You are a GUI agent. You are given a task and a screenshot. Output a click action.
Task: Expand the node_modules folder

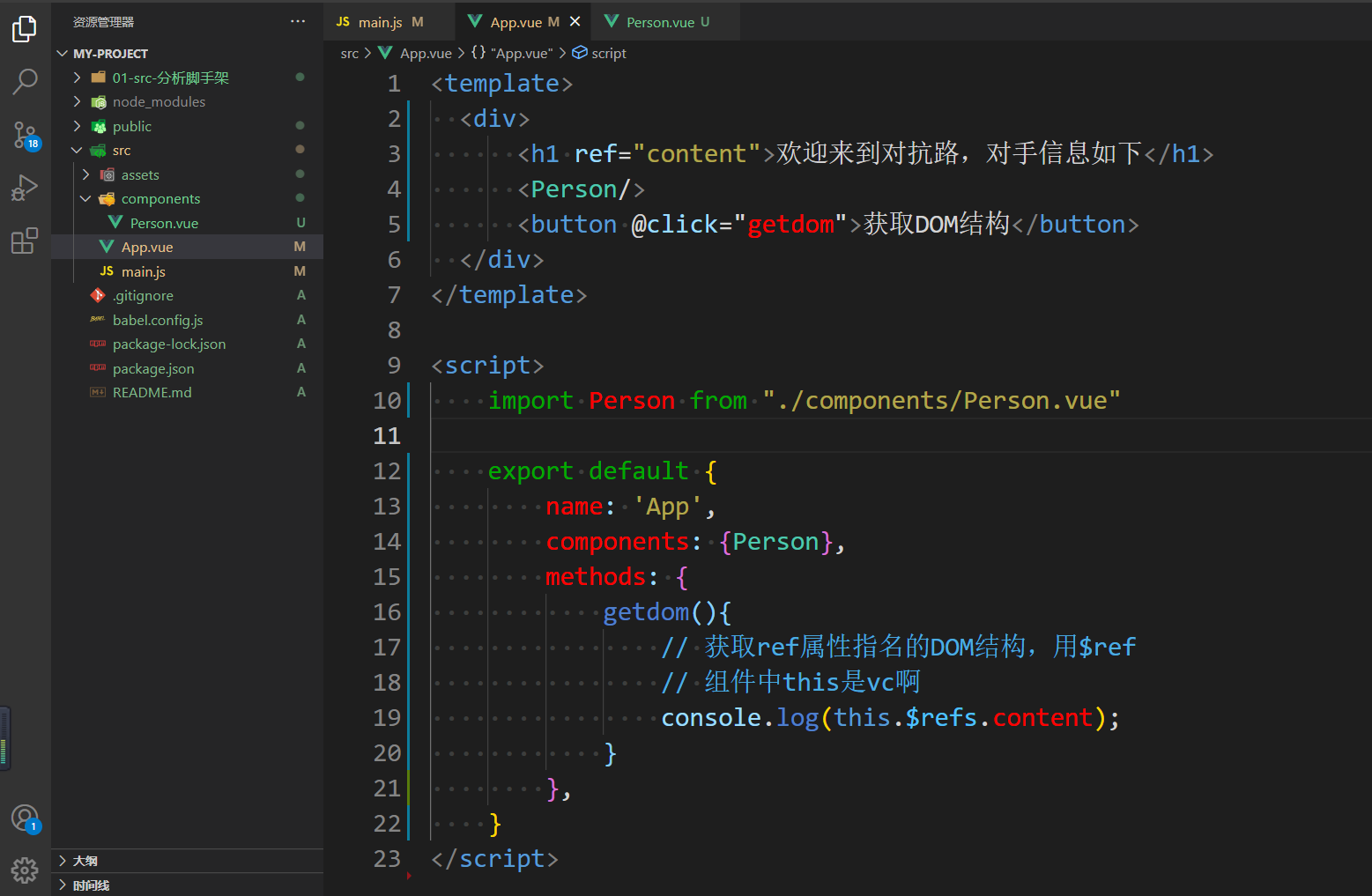click(77, 102)
